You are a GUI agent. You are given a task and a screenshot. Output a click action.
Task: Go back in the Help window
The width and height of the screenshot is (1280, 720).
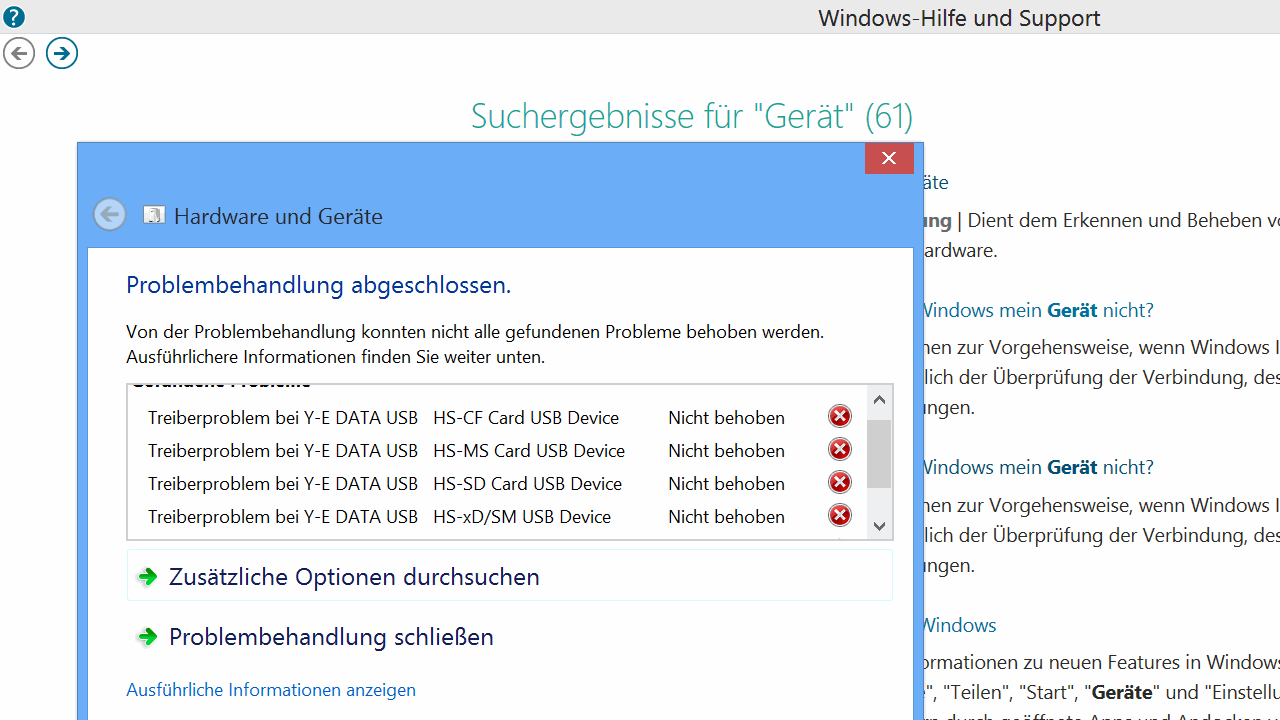click(x=19, y=53)
